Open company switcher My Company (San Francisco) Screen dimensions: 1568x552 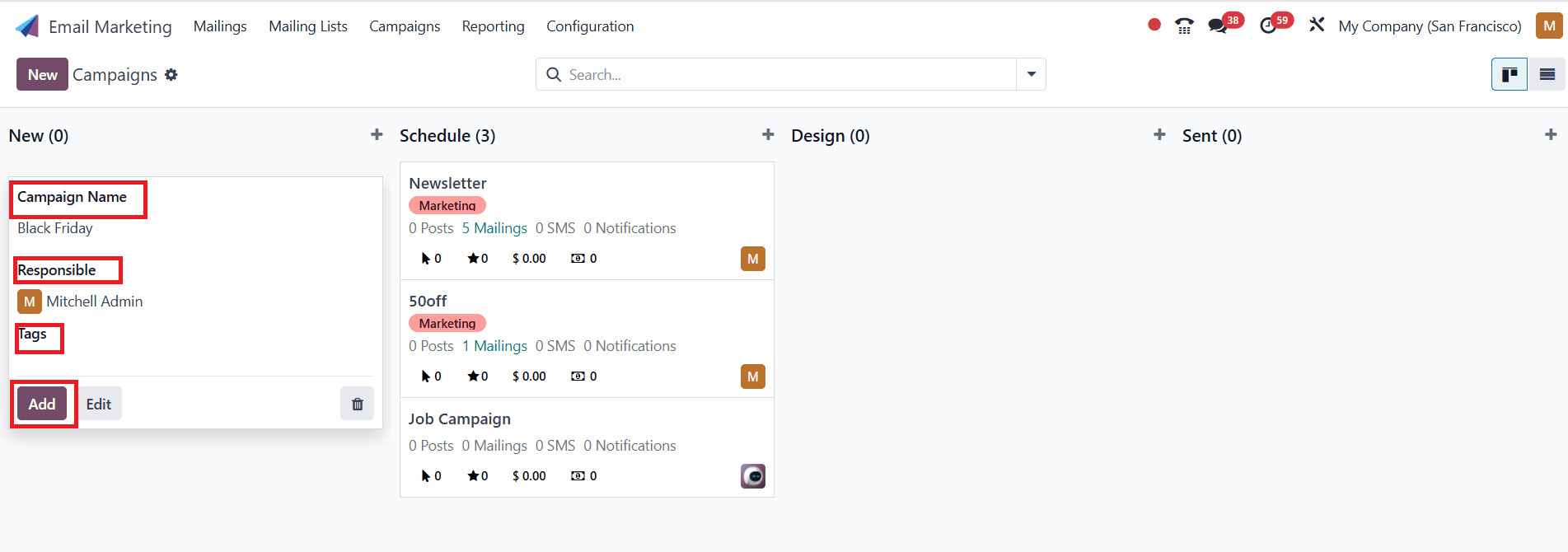[x=1430, y=26]
